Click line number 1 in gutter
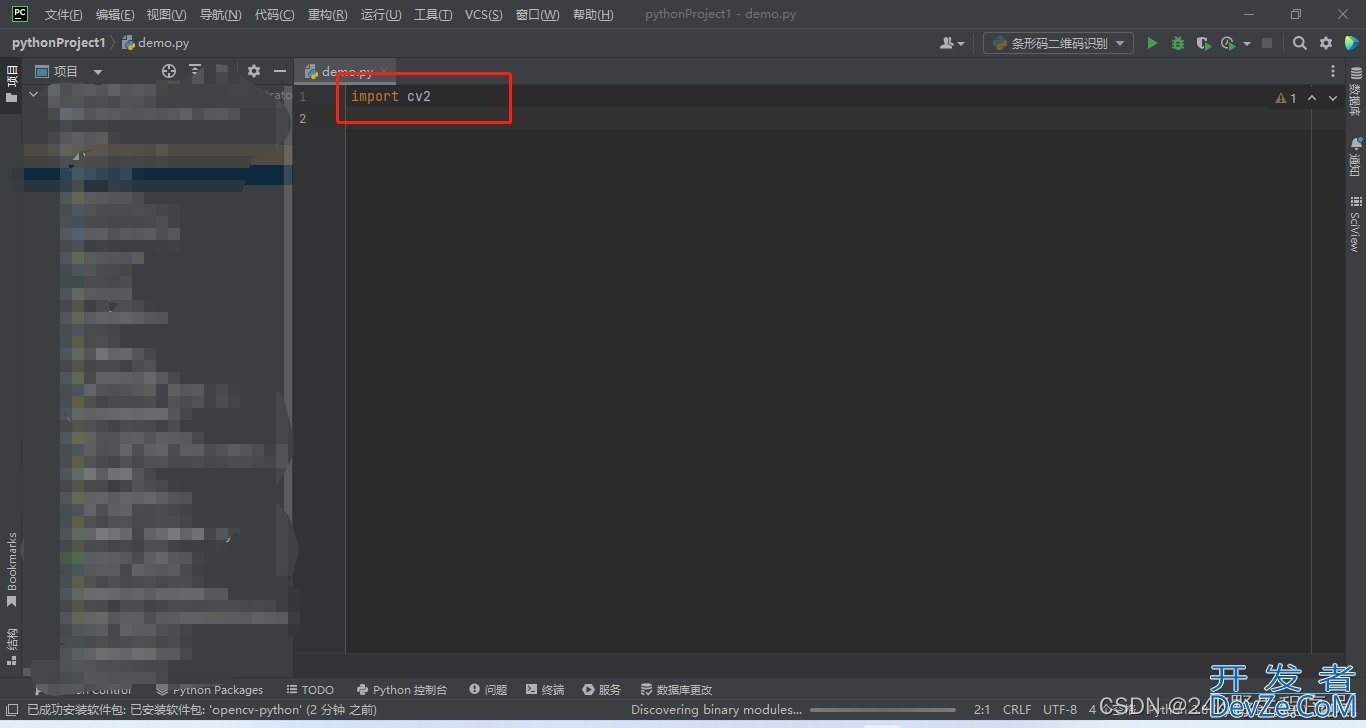Viewport: 1366px width, 728px height. coord(302,97)
